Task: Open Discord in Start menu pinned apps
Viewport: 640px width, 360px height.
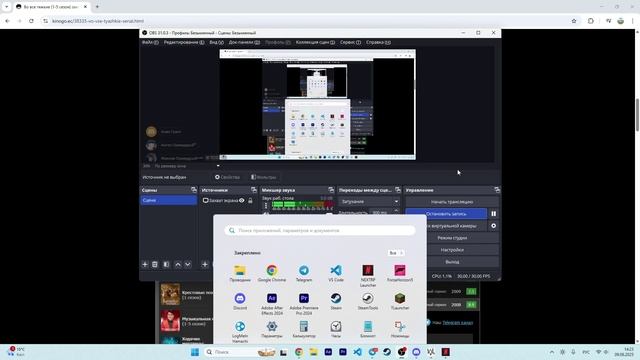Action: [x=240, y=302]
